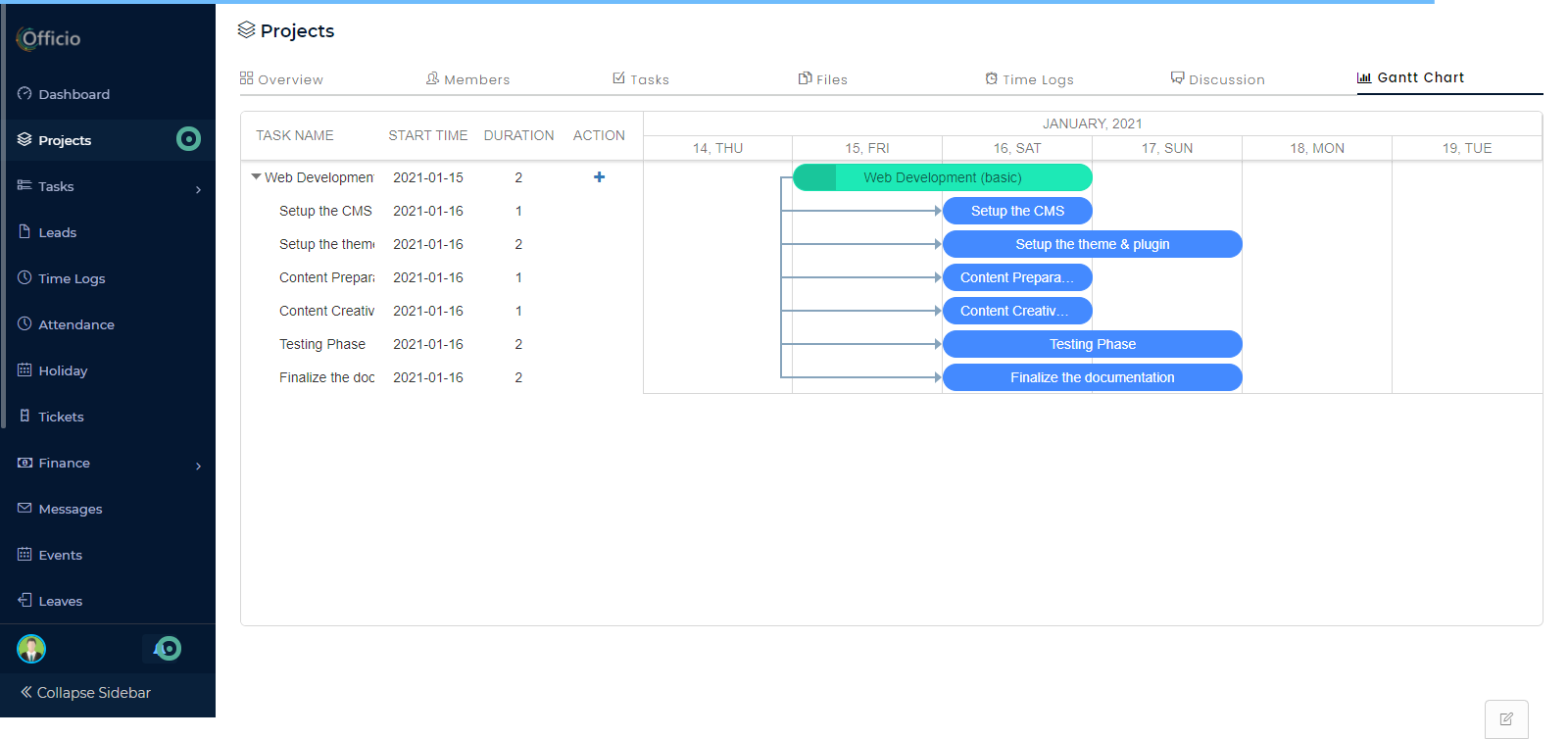Select the Content Creative task row
This screenshot has width=1568, height=739.
[442, 311]
